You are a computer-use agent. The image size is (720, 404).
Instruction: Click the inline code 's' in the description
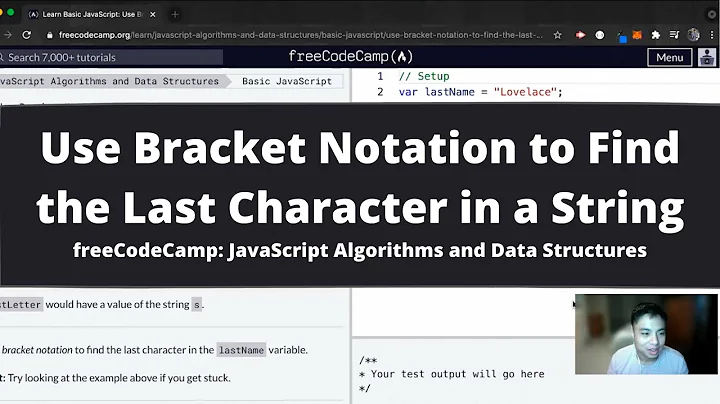(x=197, y=304)
